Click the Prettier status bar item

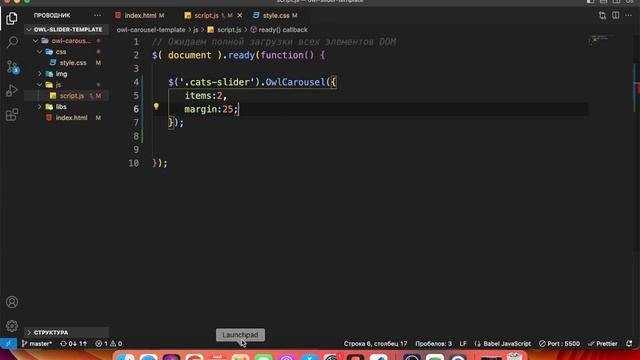coord(603,344)
